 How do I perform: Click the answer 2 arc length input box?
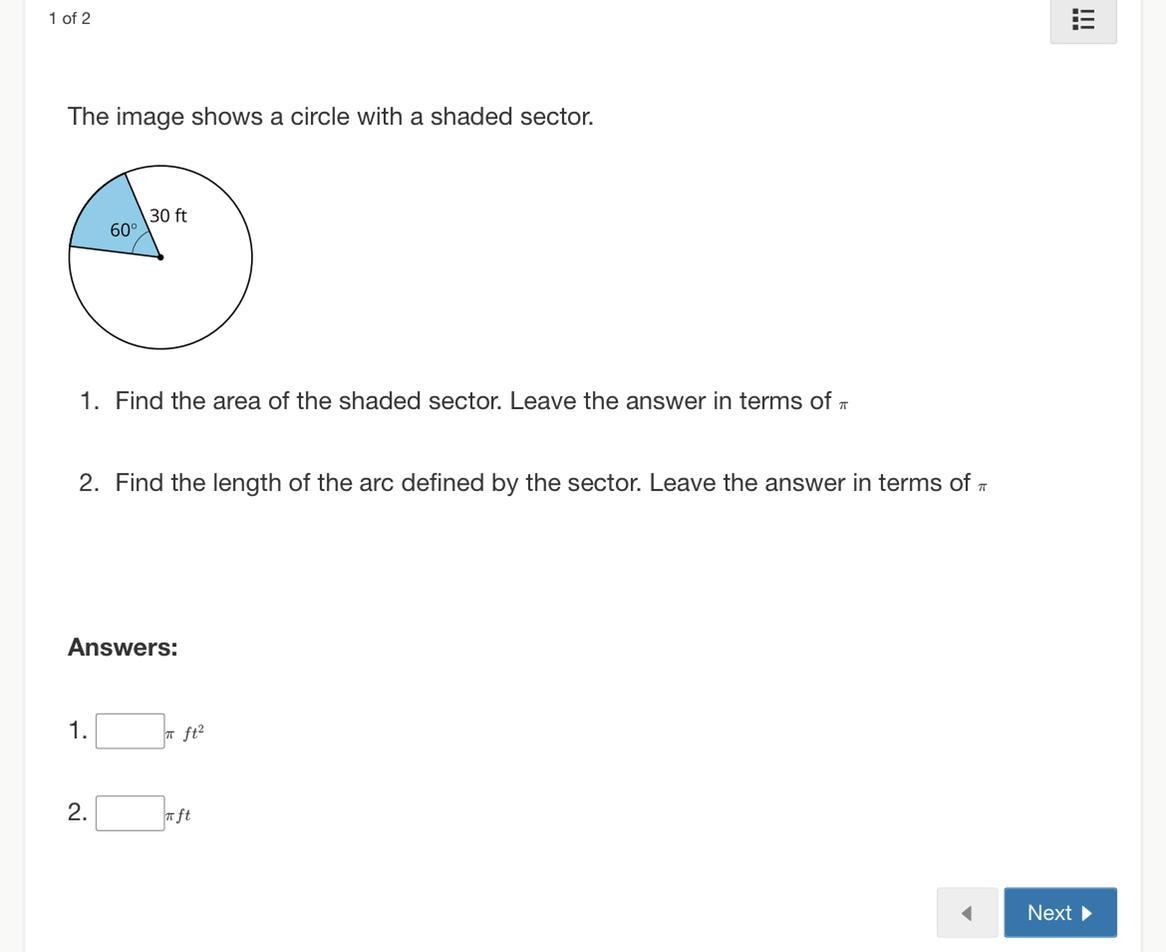click(x=130, y=813)
